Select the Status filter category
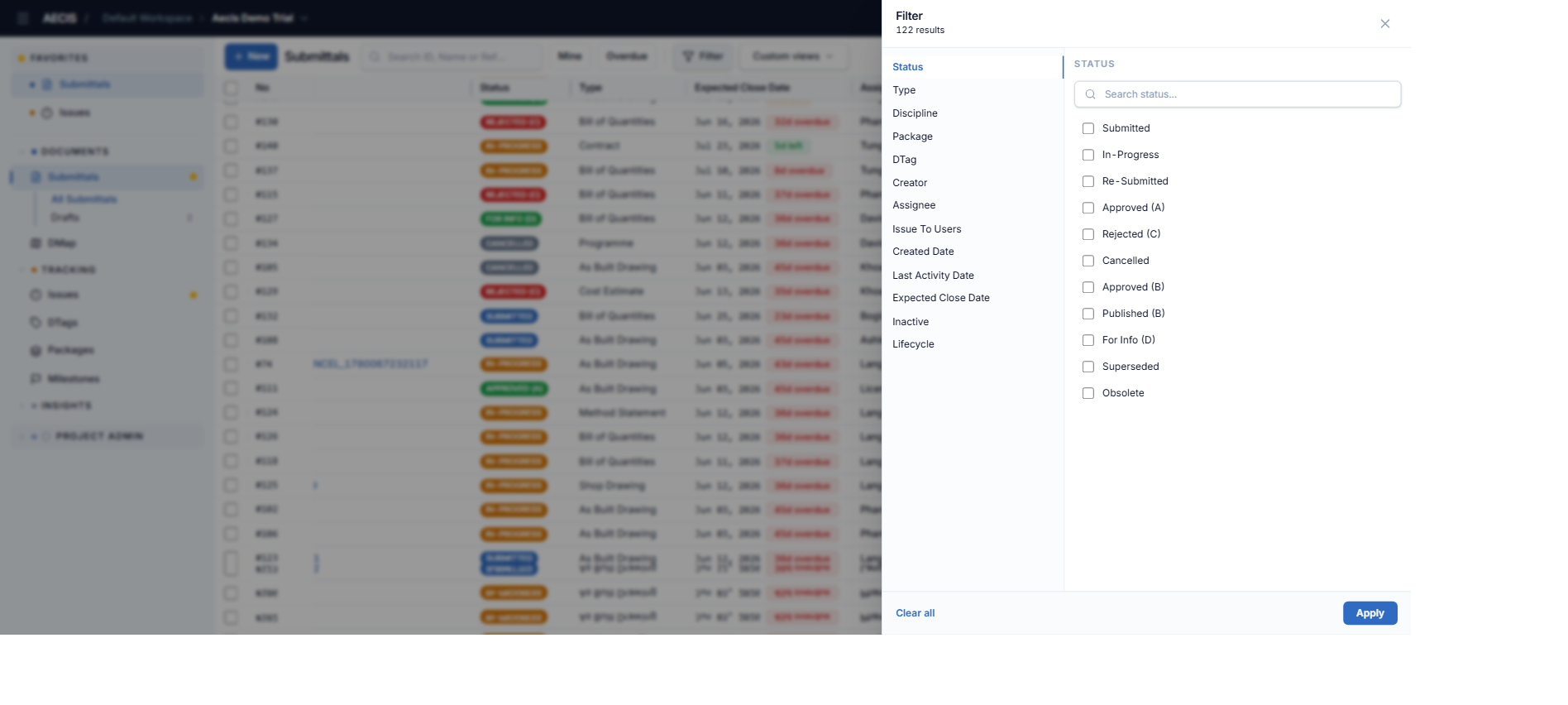Viewport: 1568px width, 705px height. (973, 67)
